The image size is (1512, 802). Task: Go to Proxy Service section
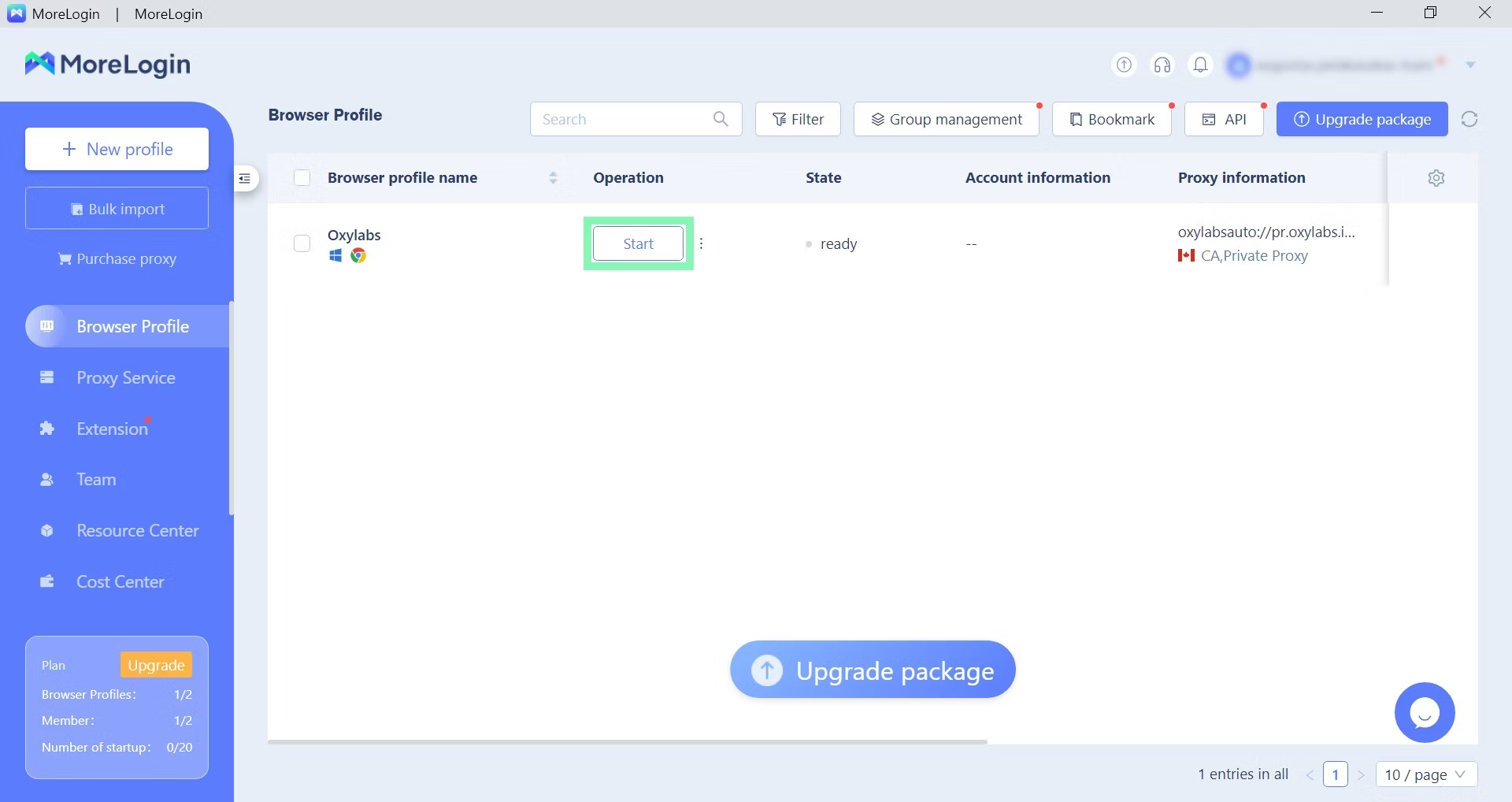click(126, 377)
